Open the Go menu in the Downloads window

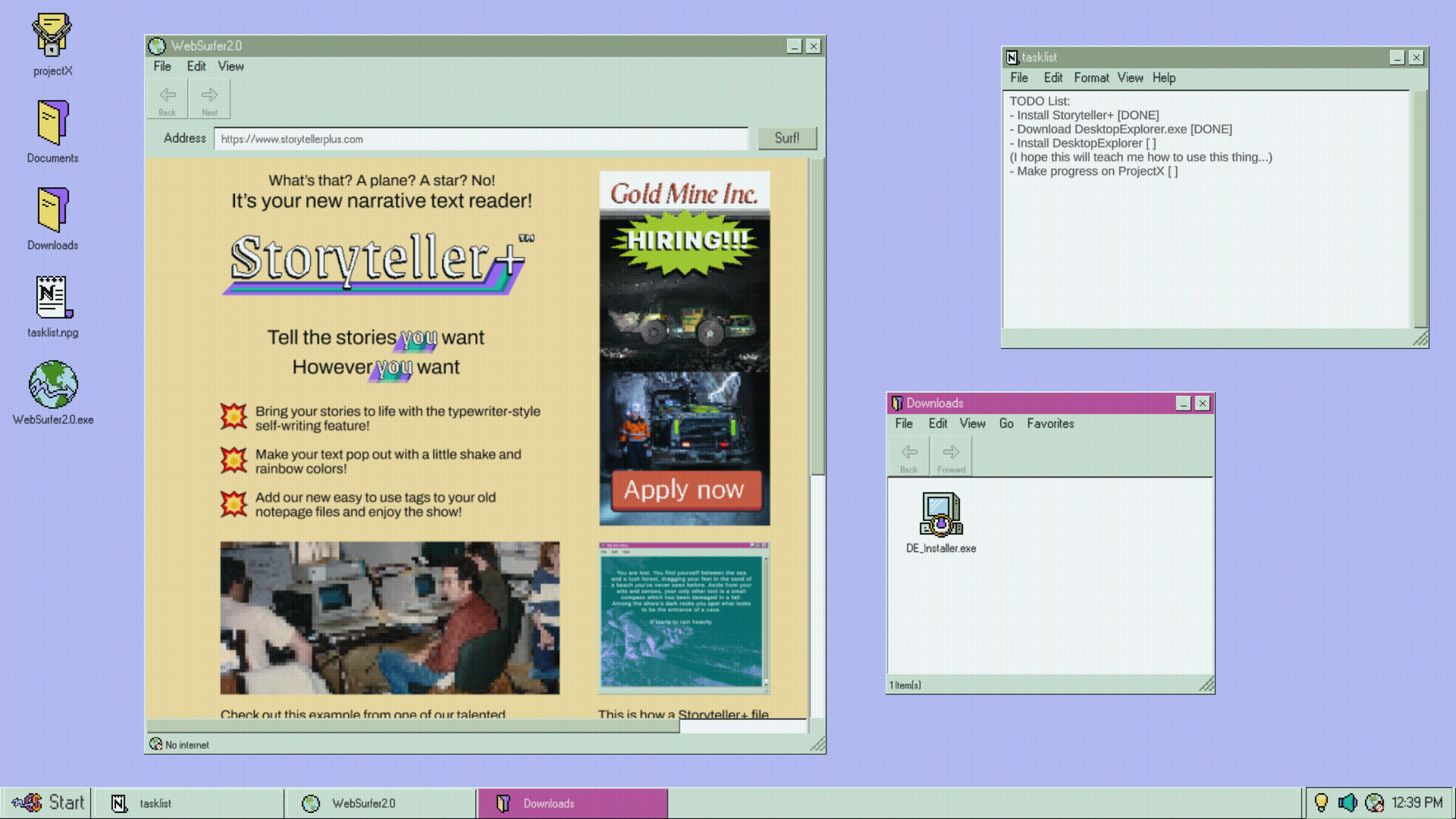(x=1006, y=424)
